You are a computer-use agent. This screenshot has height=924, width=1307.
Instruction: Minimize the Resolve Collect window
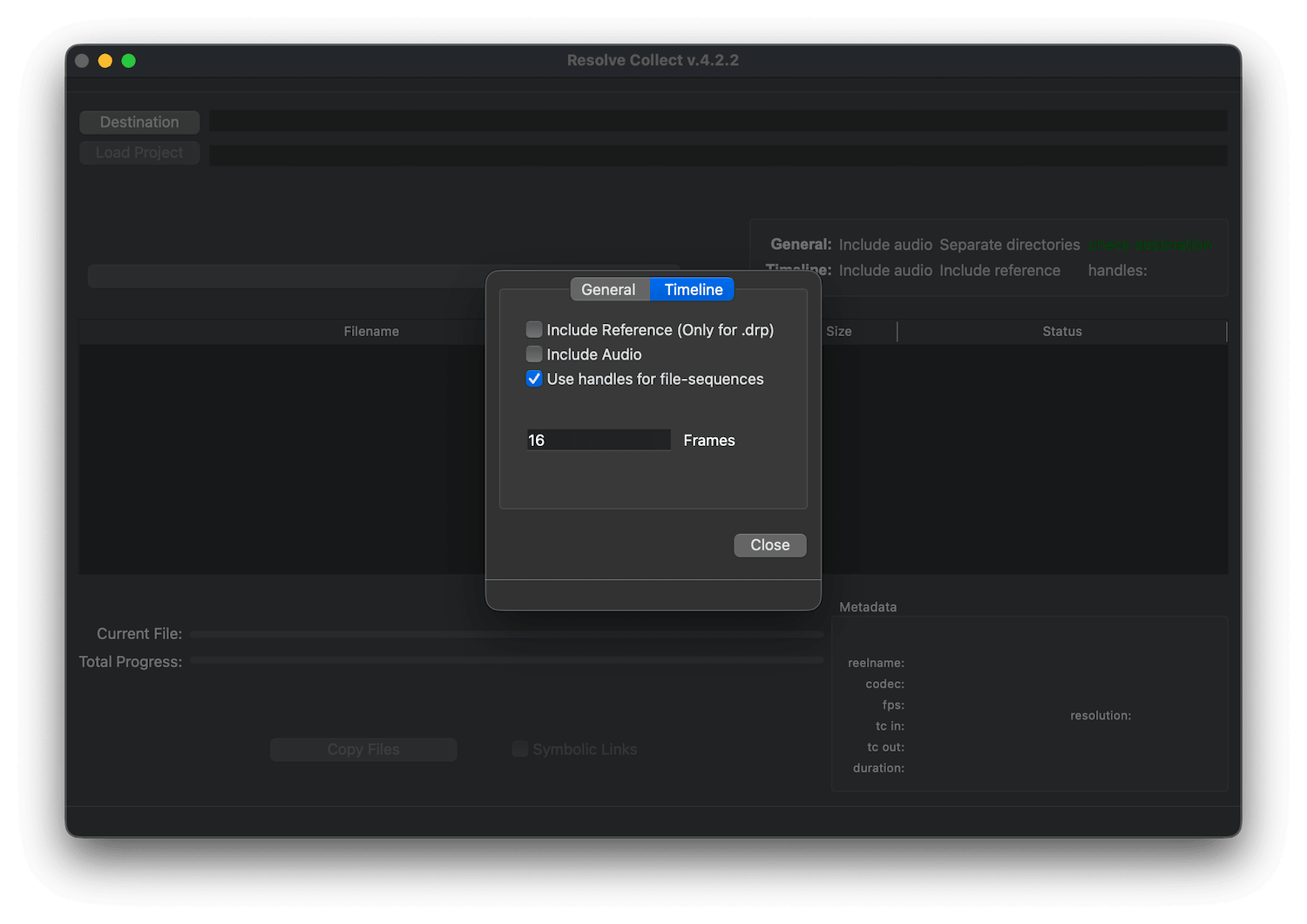tap(105, 61)
